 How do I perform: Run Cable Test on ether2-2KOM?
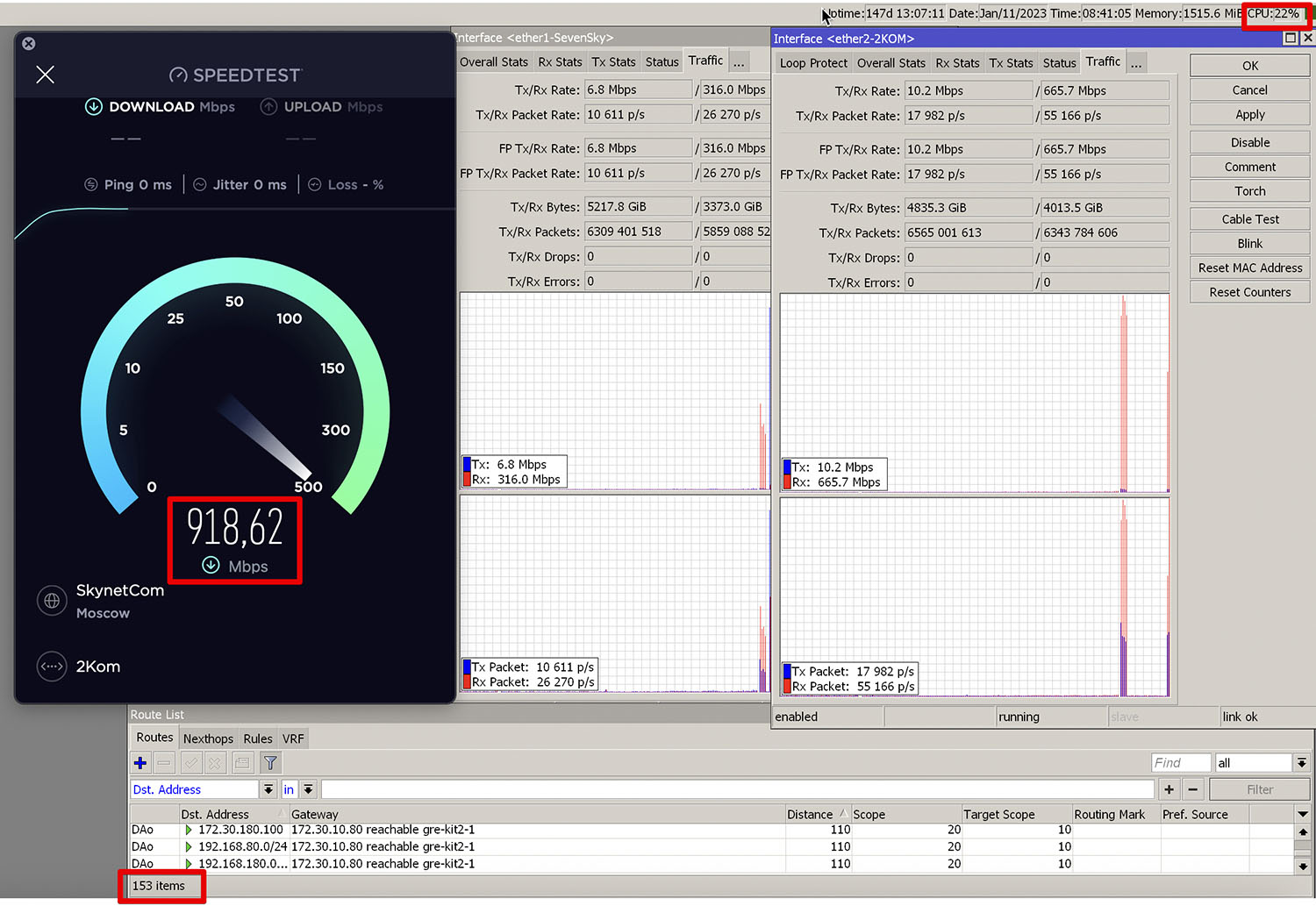pyautogui.click(x=1250, y=219)
